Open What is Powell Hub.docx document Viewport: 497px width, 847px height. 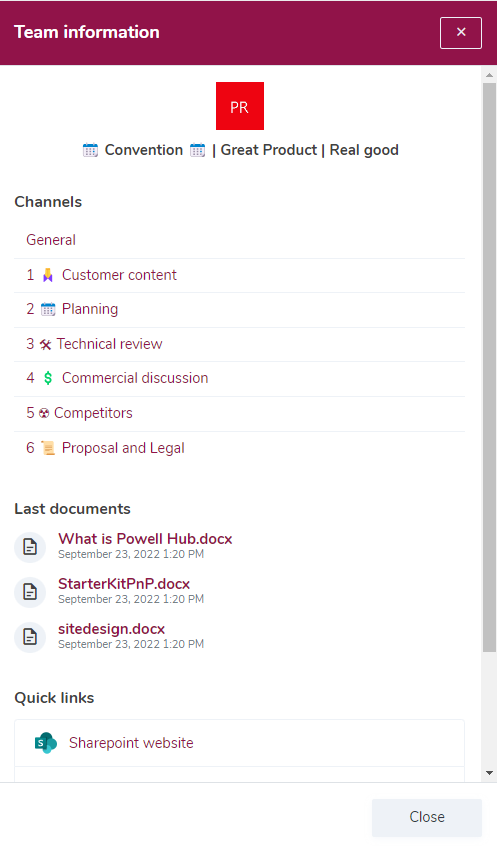coord(145,539)
